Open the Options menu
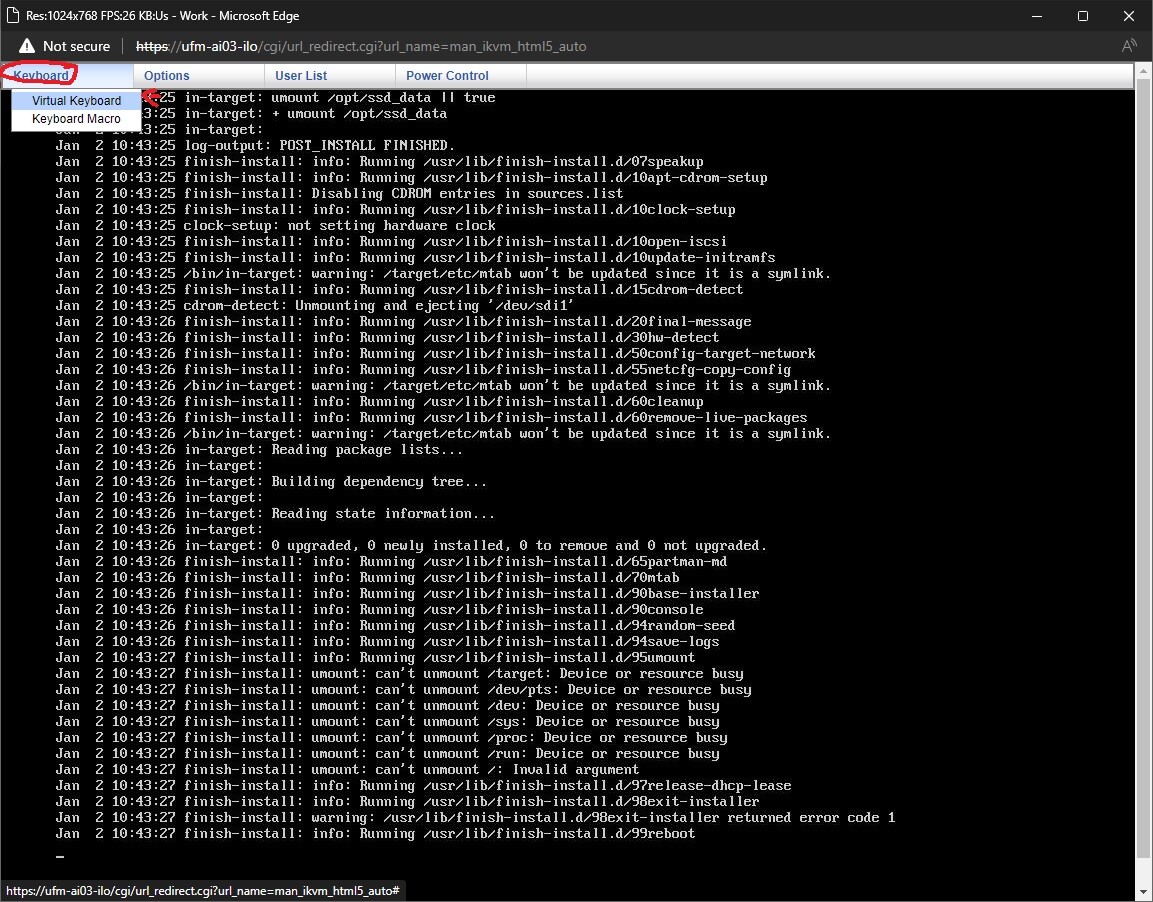The image size is (1153, 902). [166, 75]
